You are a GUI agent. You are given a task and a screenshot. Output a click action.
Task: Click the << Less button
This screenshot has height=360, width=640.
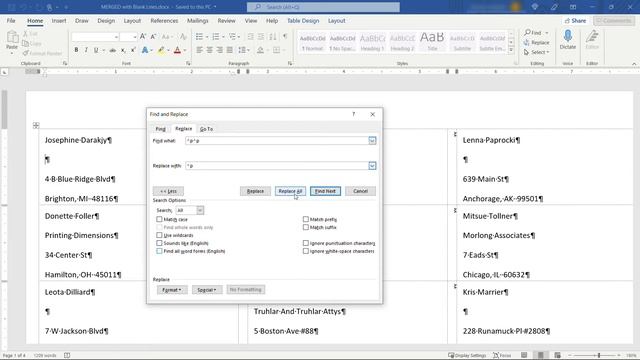point(168,191)
